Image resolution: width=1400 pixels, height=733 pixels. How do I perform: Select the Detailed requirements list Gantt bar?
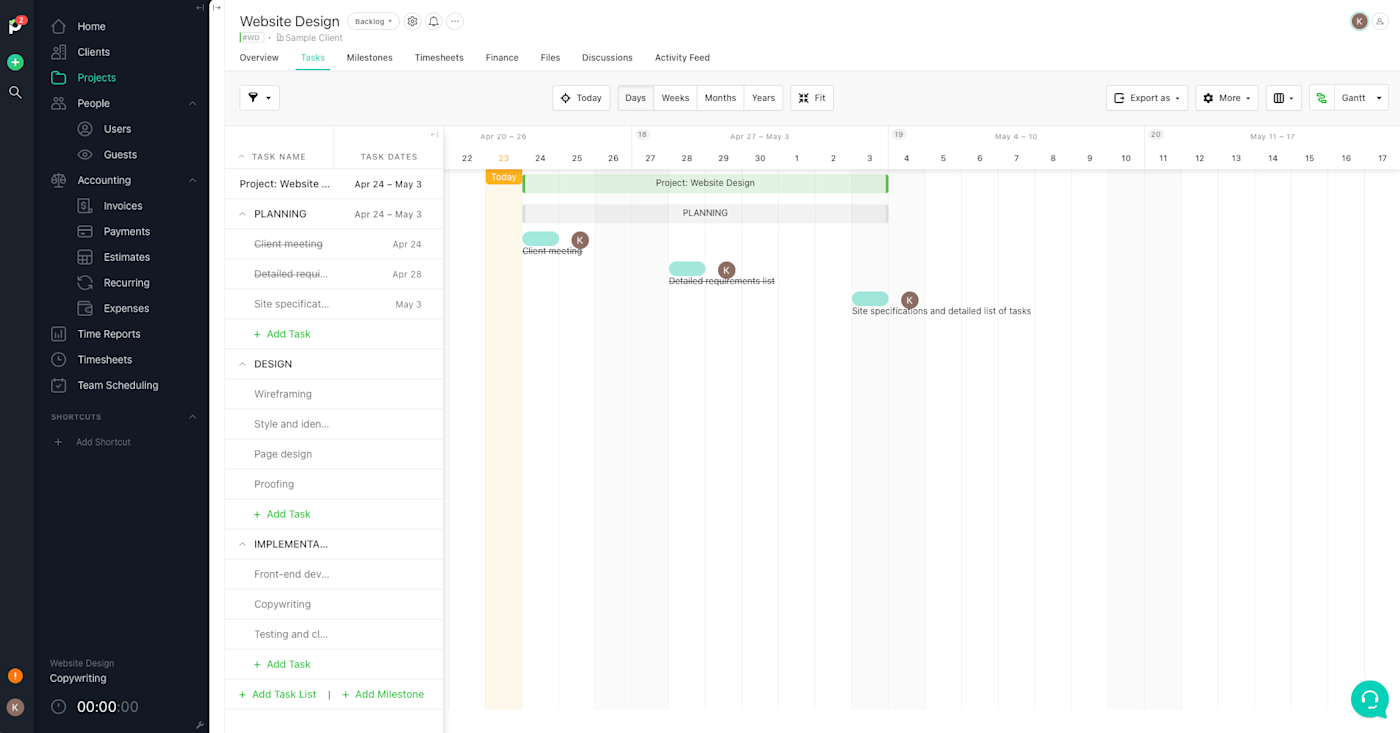point(687,269)
